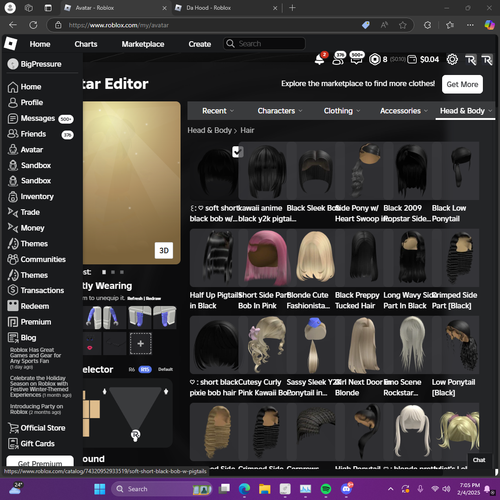Expand the Head & Body dropdown
The image size is (500, 500).
(x=466, y=111)
